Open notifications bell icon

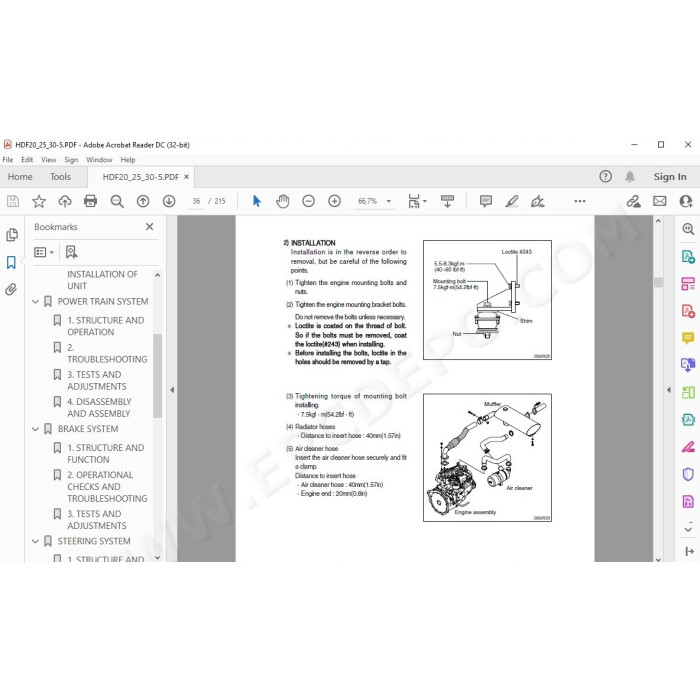coord(630,177)
